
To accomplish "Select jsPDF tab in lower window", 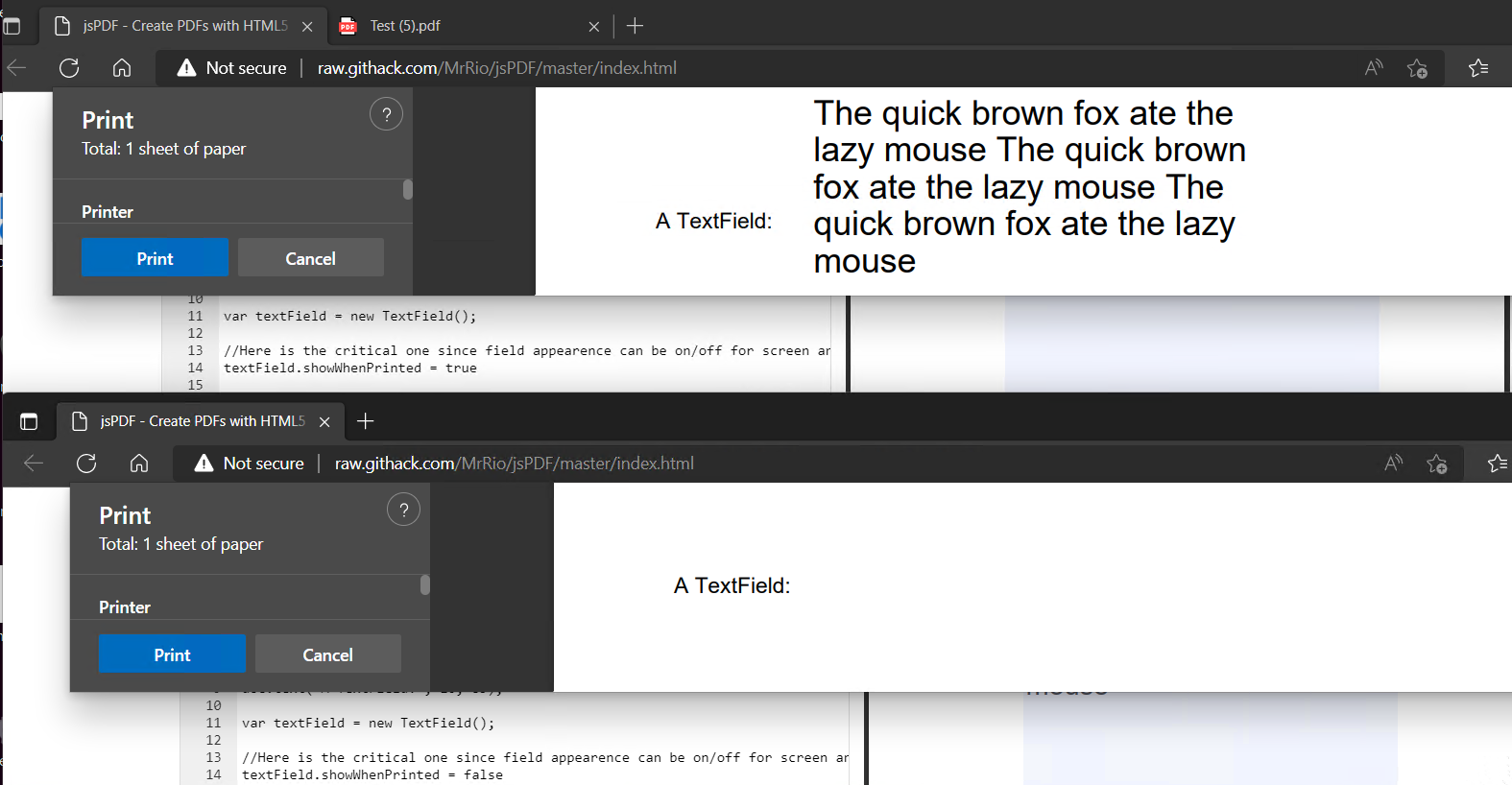I will [201, 421].
